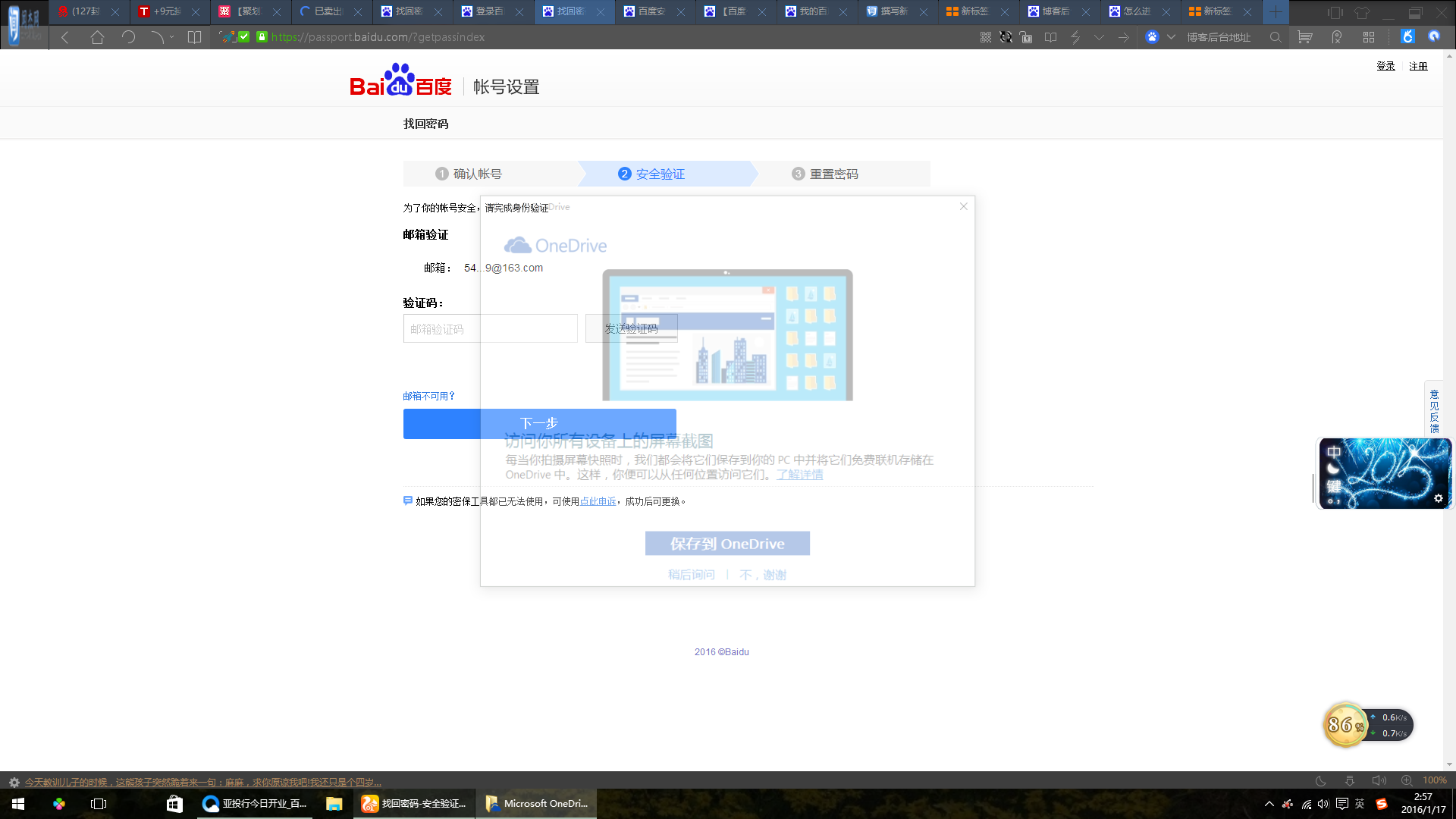Screen dimensions: 1456x819
Task: Click the 86% memory accelerator ball
Action: coord(1345,724)
